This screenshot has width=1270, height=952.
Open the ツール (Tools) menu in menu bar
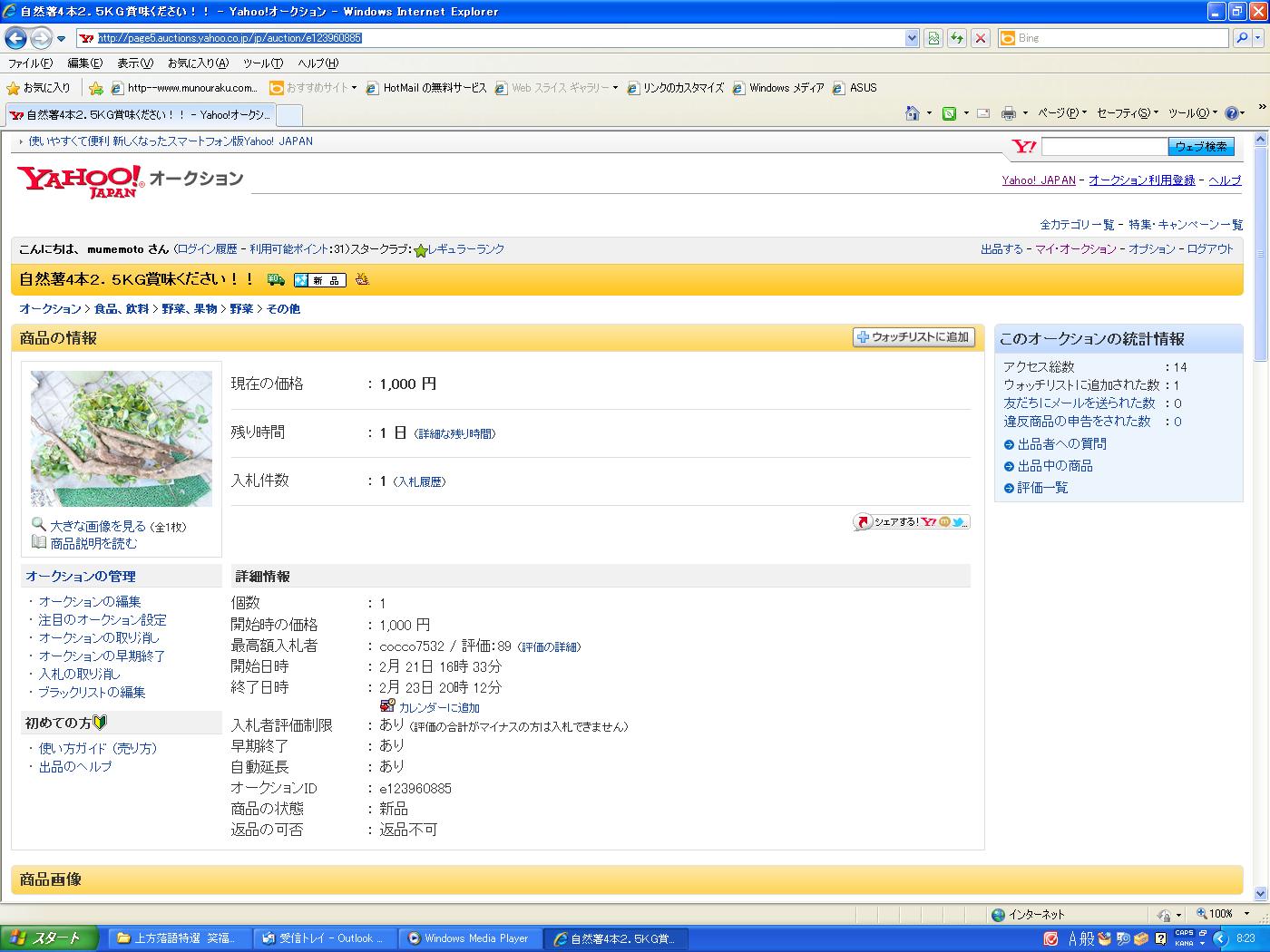click(262, 63)
